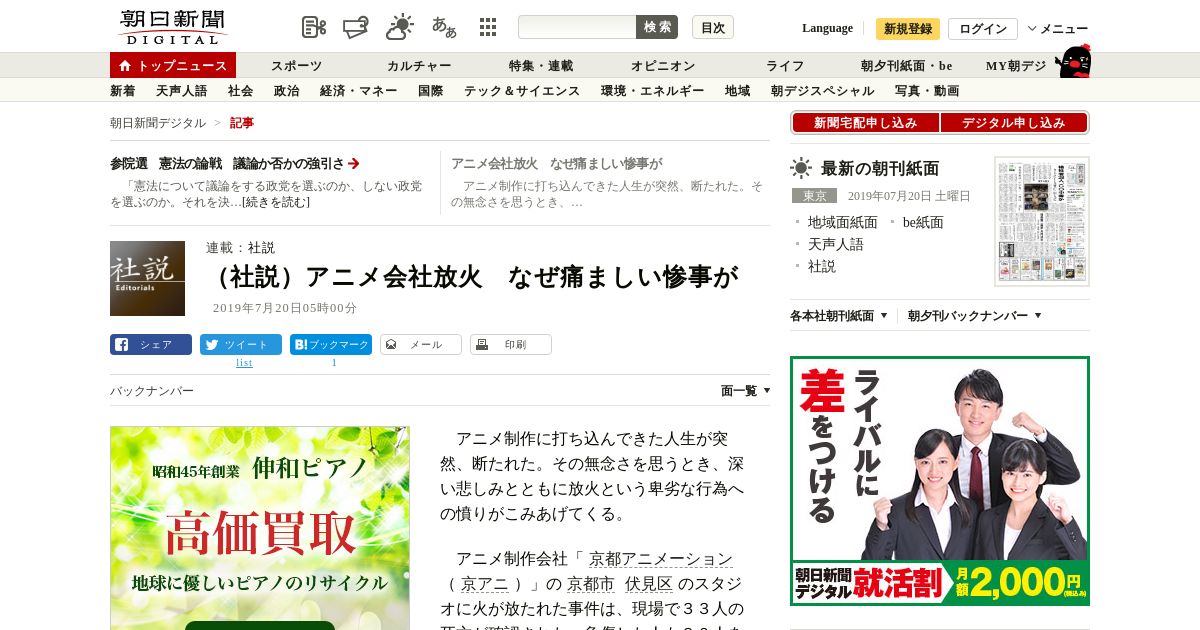The height and width of the screenshot is (630, 1200).
Task: Open the 伸和ピアノ advertisement banner
Action: (x=260, y=528)
